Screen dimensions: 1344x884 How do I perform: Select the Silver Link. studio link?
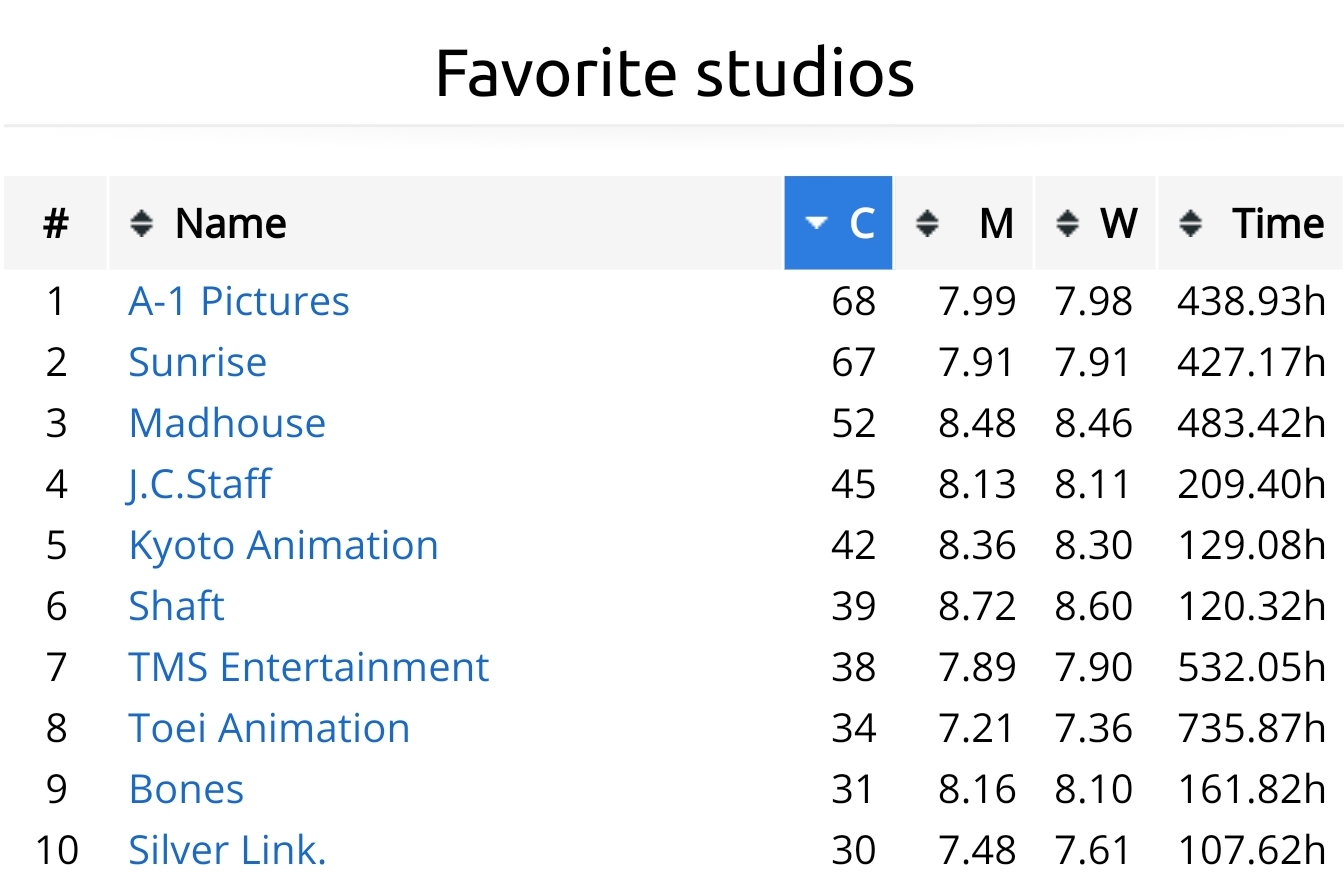pyautogui.click(x=227, y=850)
